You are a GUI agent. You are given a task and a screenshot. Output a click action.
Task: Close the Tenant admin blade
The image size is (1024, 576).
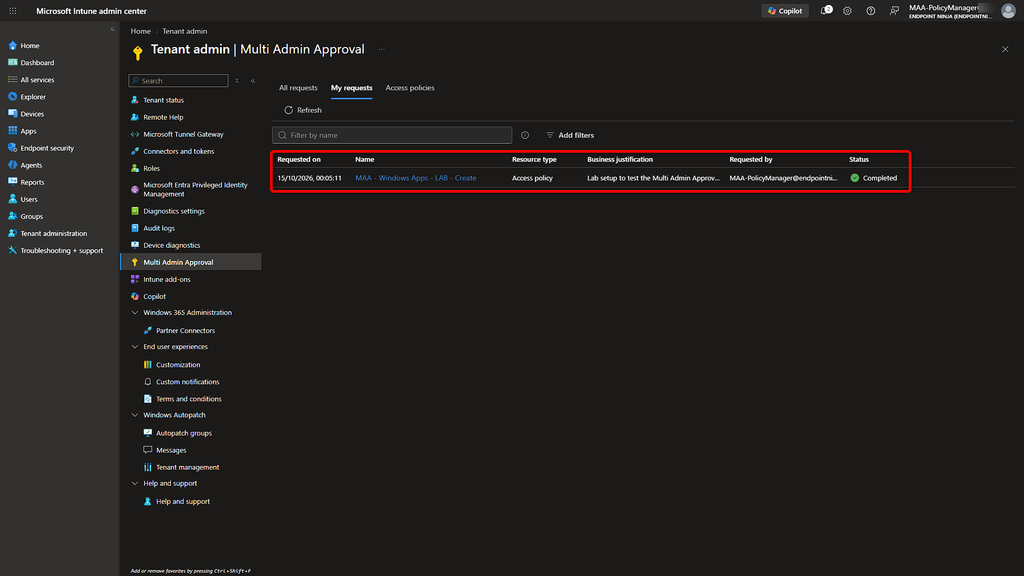(1005, 49)
